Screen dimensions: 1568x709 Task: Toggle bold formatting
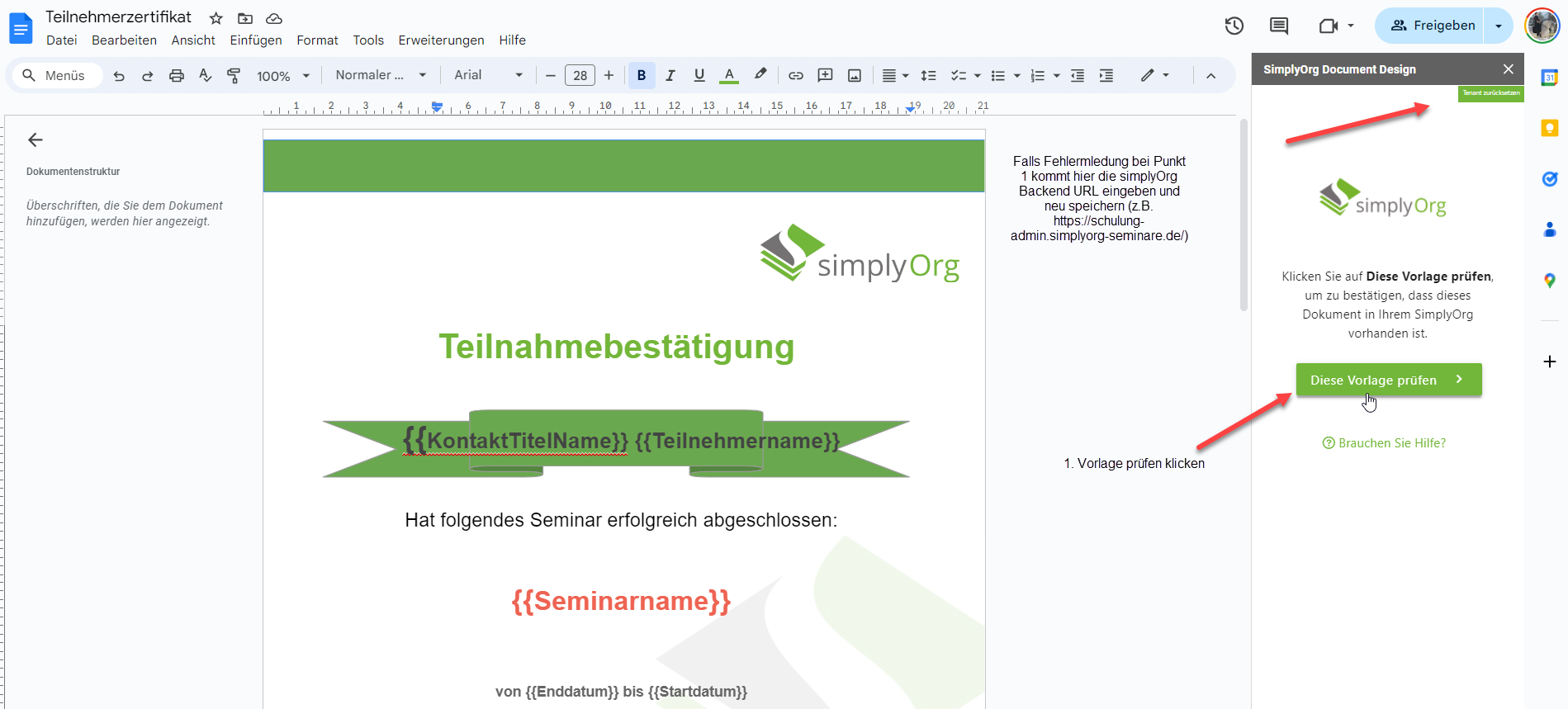(x=641, y=76)
